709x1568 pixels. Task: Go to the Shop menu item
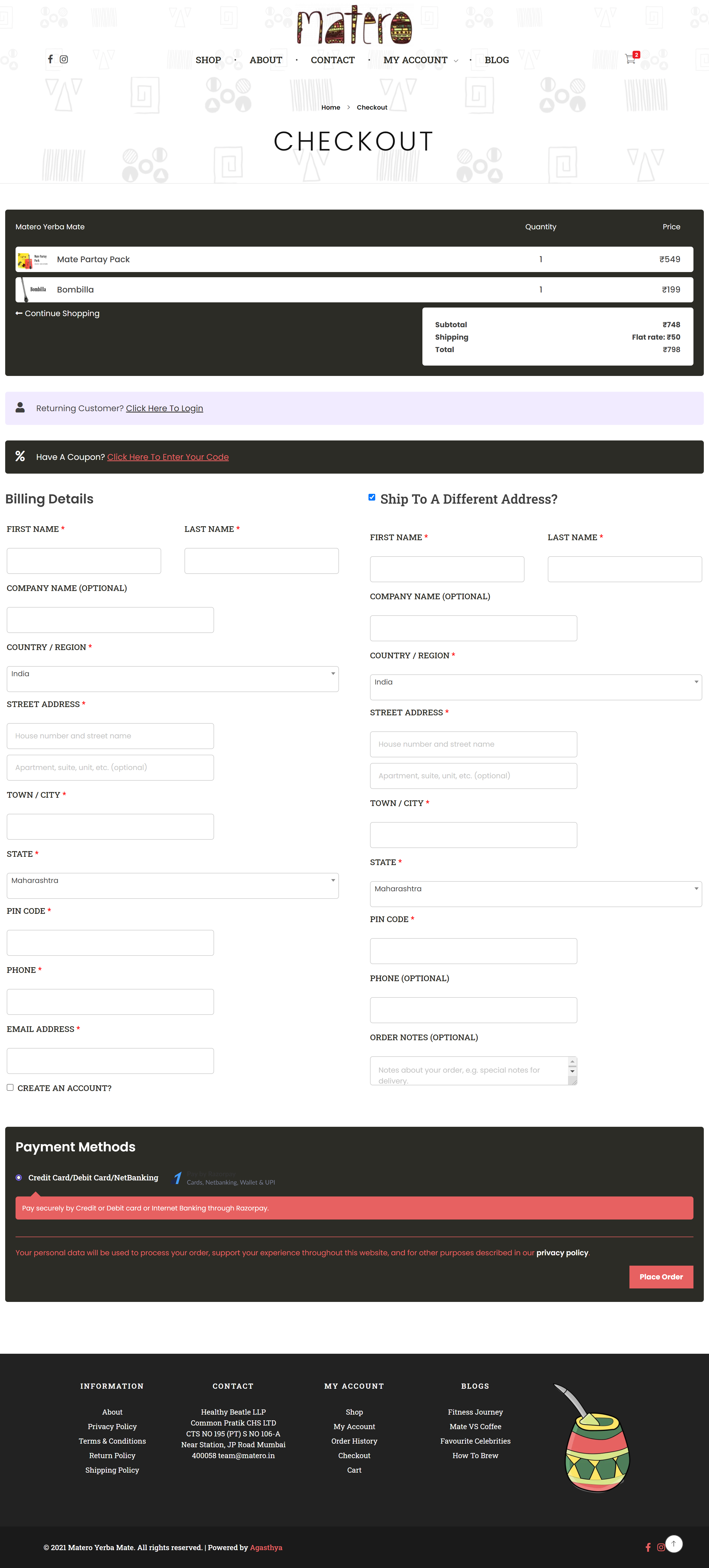coord(208,60)
